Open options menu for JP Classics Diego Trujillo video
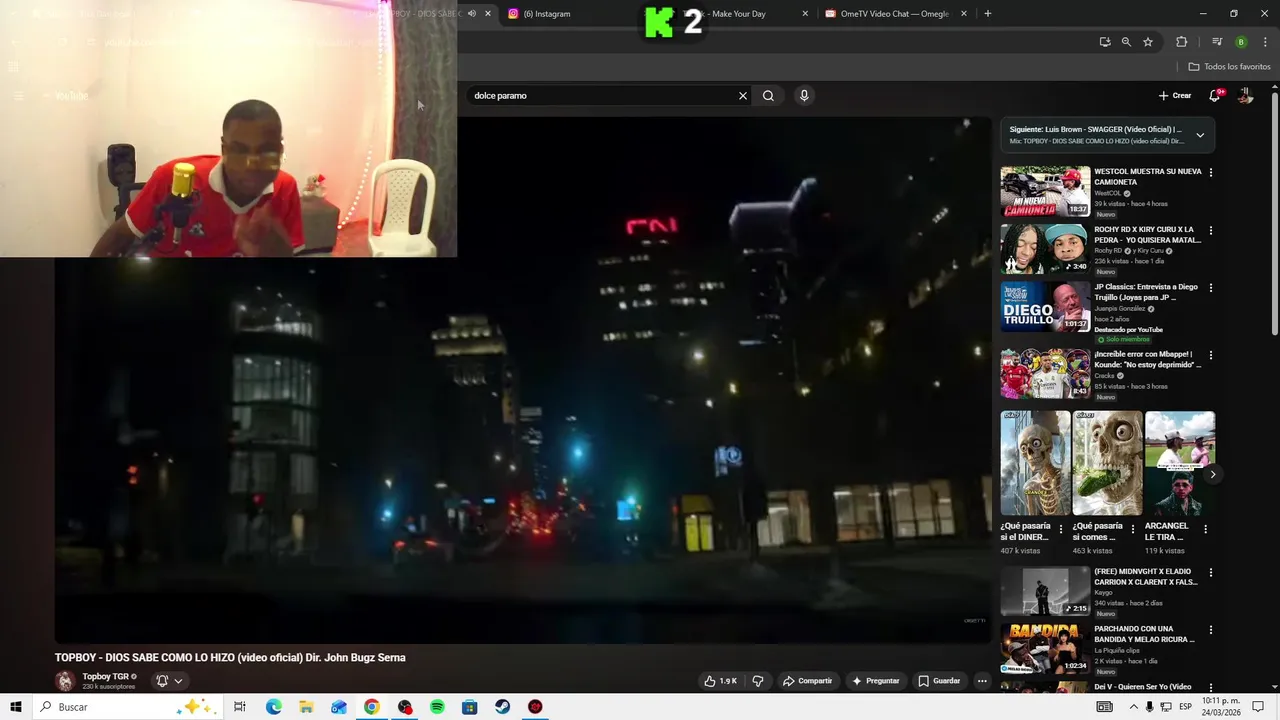The width and height of the screenshot is (1280, 720). click(x=1211, y=287)
